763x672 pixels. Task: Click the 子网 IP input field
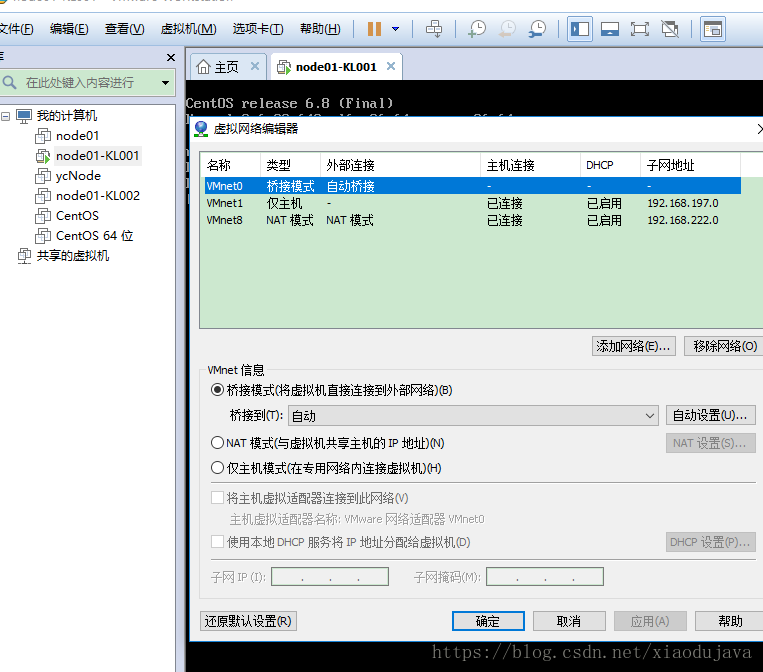point(330,577)
